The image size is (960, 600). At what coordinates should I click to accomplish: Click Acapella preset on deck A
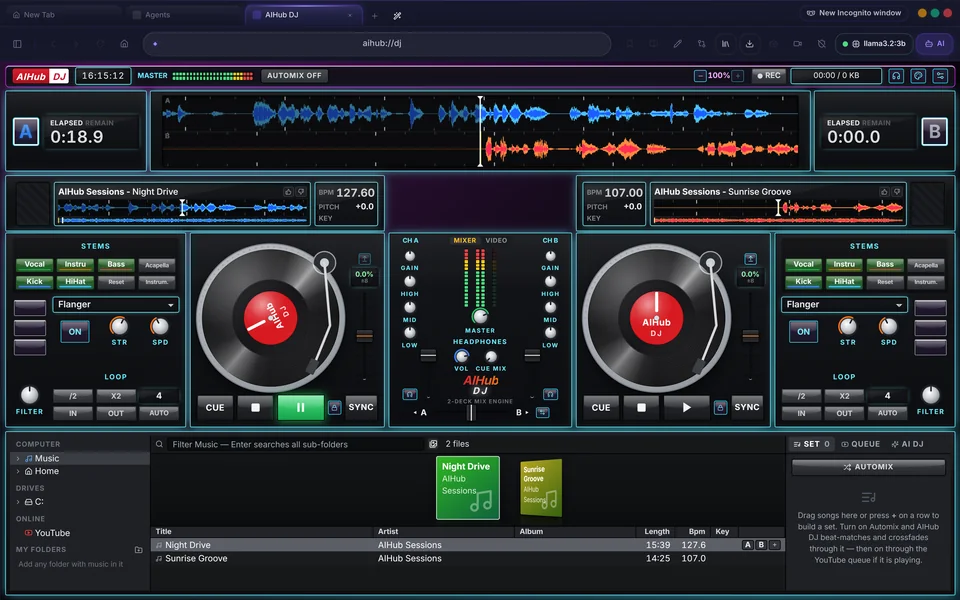pyautogui.click(x=157, y=265)
